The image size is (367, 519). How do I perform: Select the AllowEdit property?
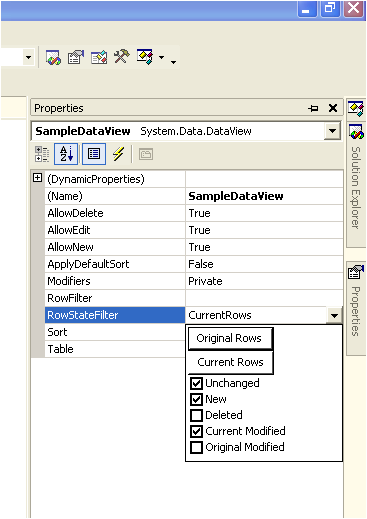coord(115,230)
